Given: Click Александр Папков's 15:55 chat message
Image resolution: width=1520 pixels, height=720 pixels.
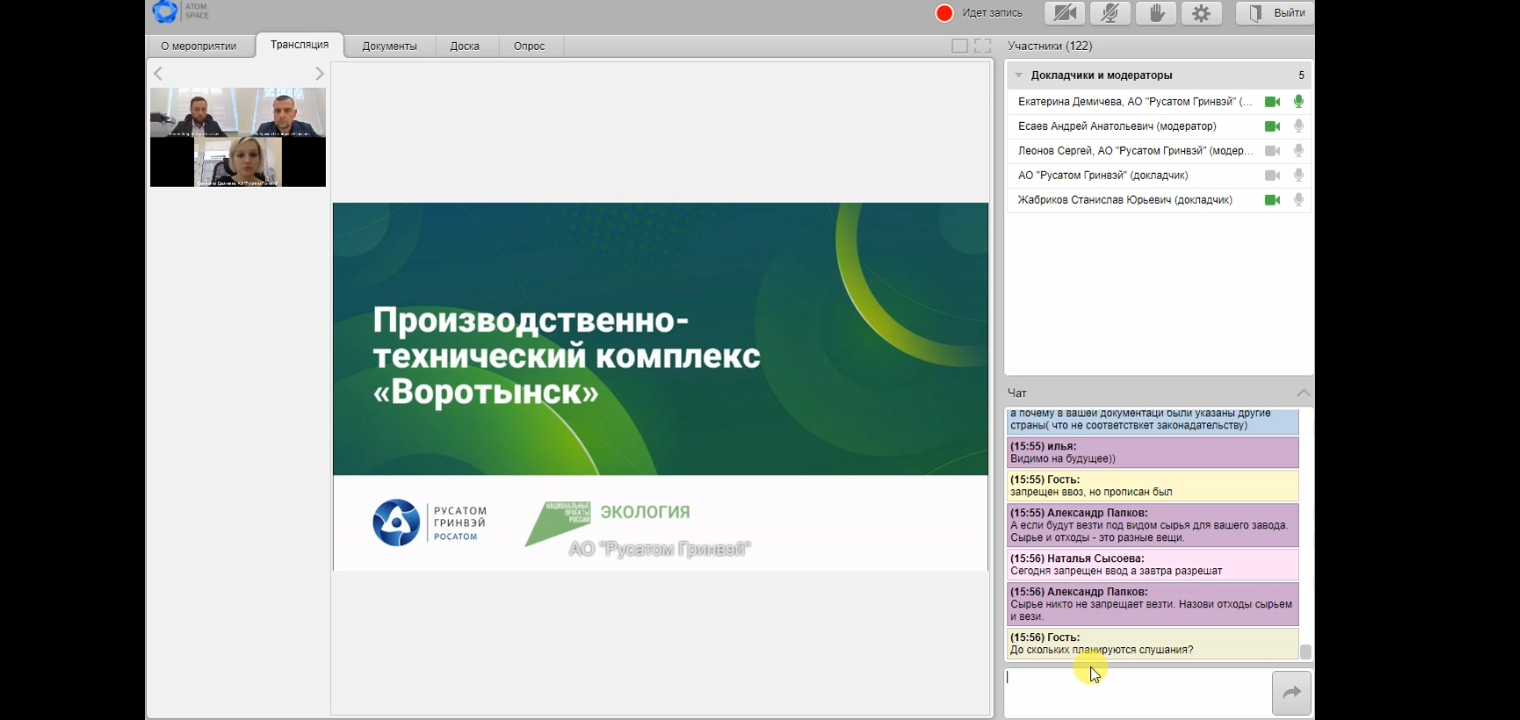Looking at the screenshot, I should point(1152,525).
